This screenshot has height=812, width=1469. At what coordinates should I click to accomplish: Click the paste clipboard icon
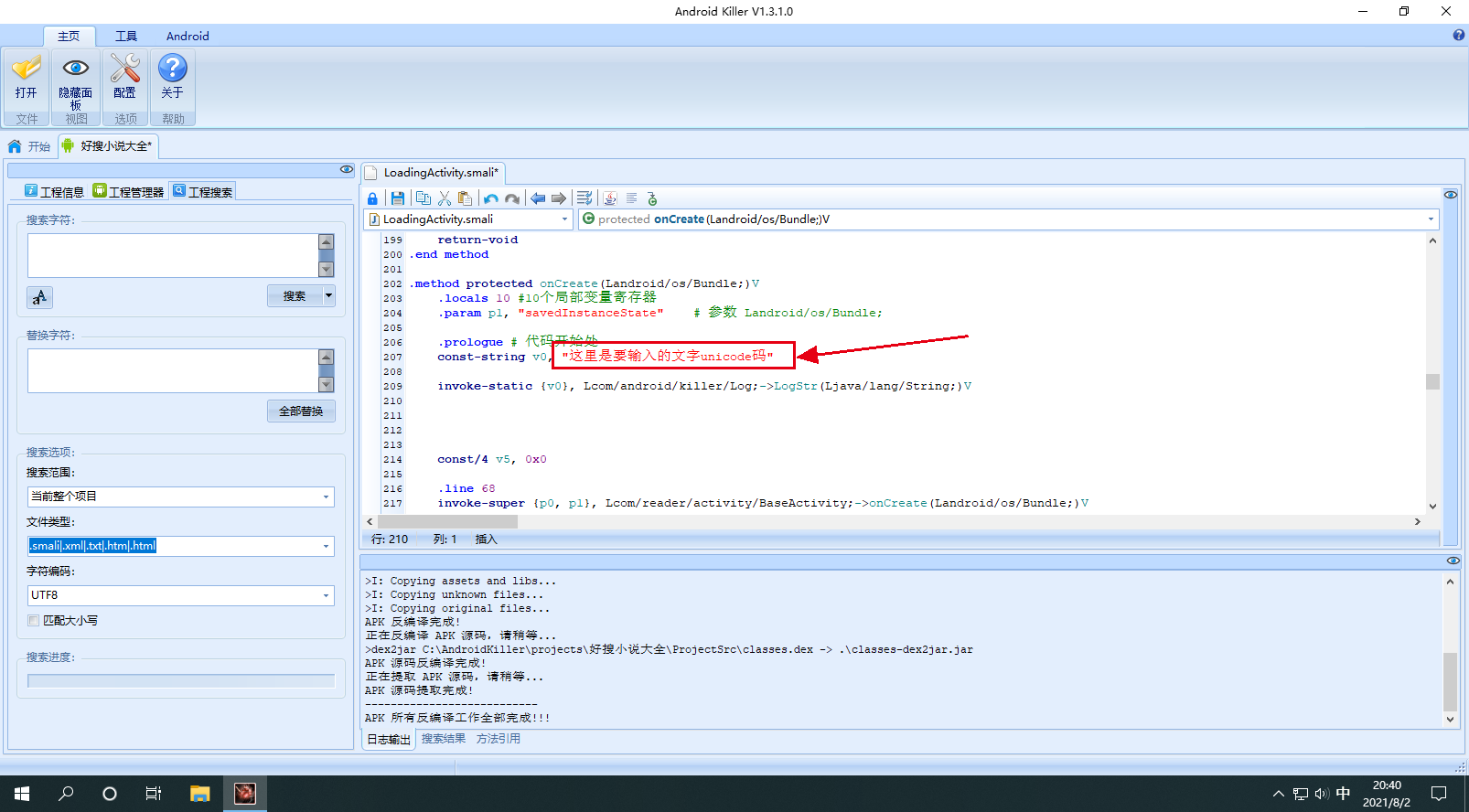[466, 198]
